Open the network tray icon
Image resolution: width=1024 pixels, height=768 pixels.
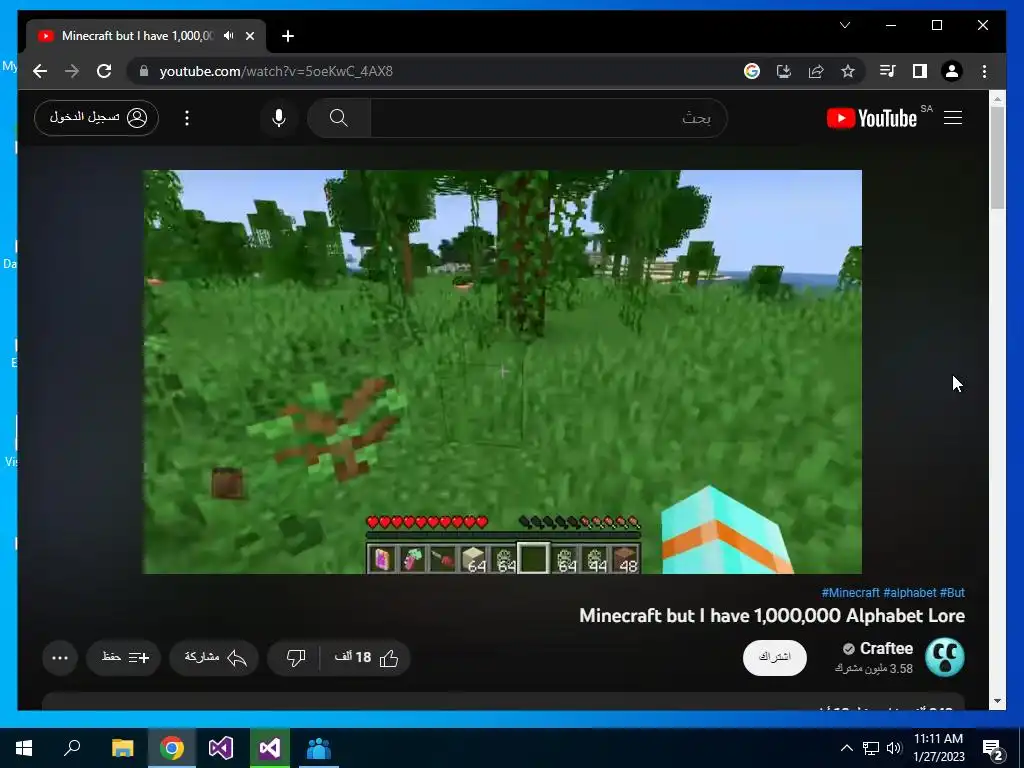[x=871, y=748]
